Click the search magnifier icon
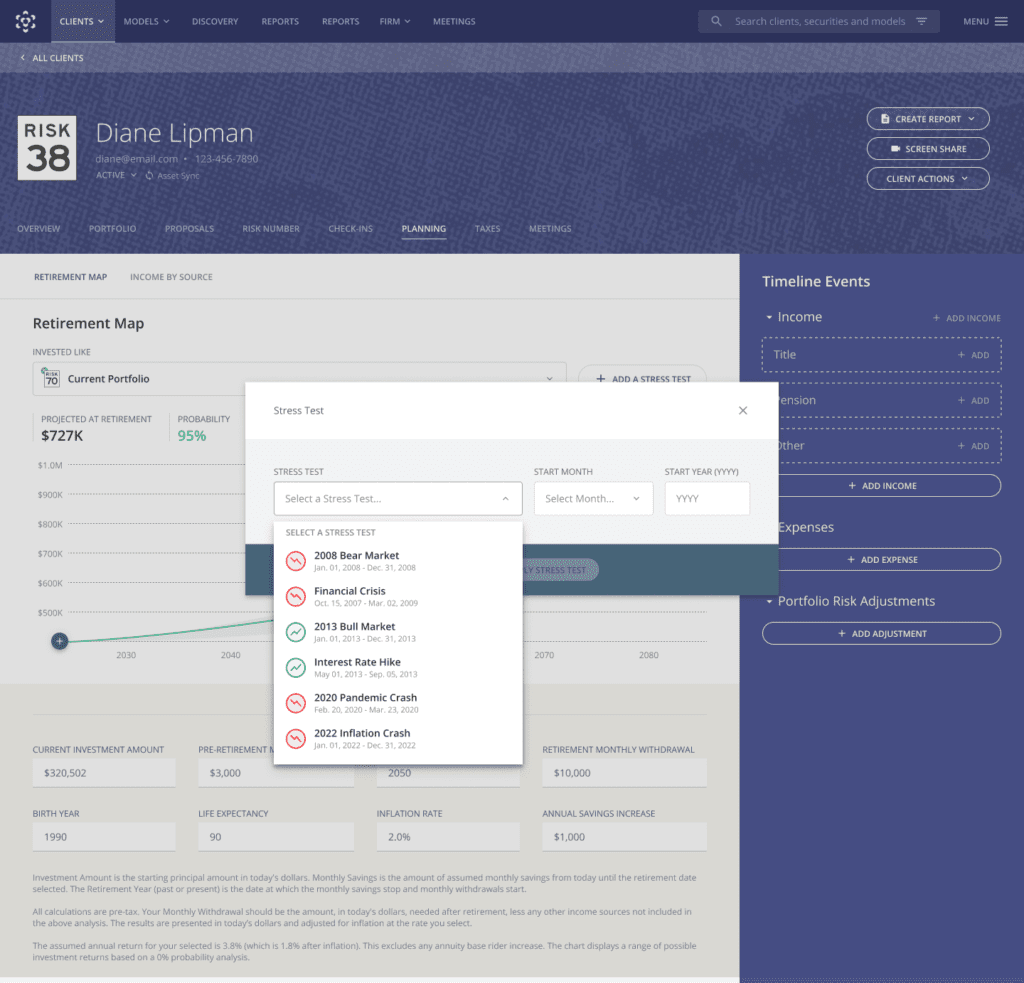Viewport: 1024px width, 983px height. click(x=716, y=22)
